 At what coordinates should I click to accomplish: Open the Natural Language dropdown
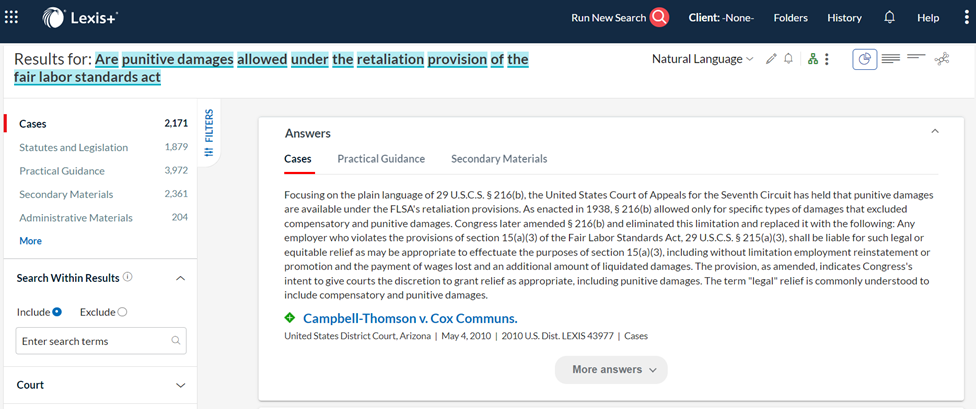[x=703, y=59]
